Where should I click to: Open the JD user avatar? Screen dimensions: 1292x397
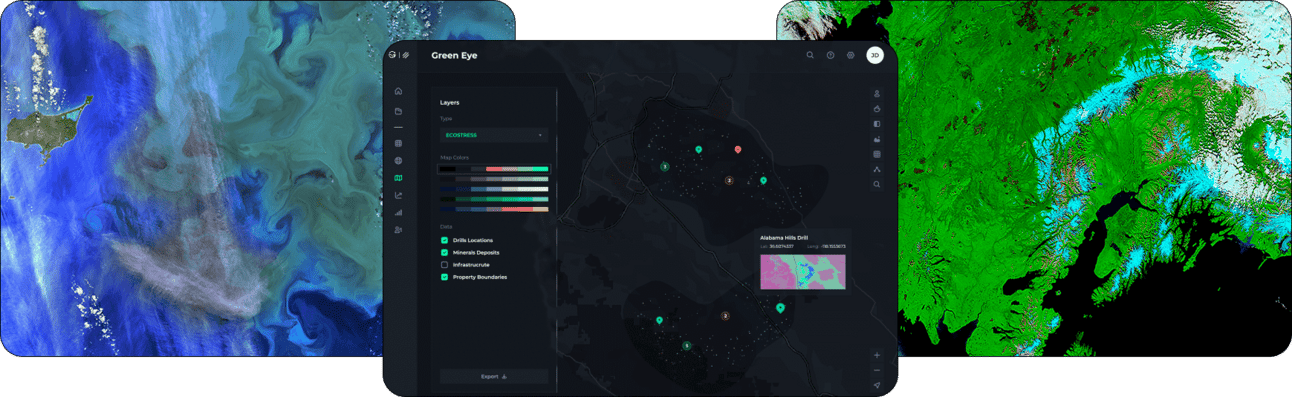(874, 55)
